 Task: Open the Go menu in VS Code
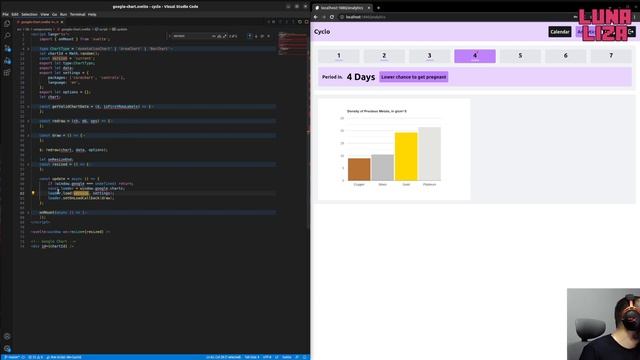pos(54,14)
